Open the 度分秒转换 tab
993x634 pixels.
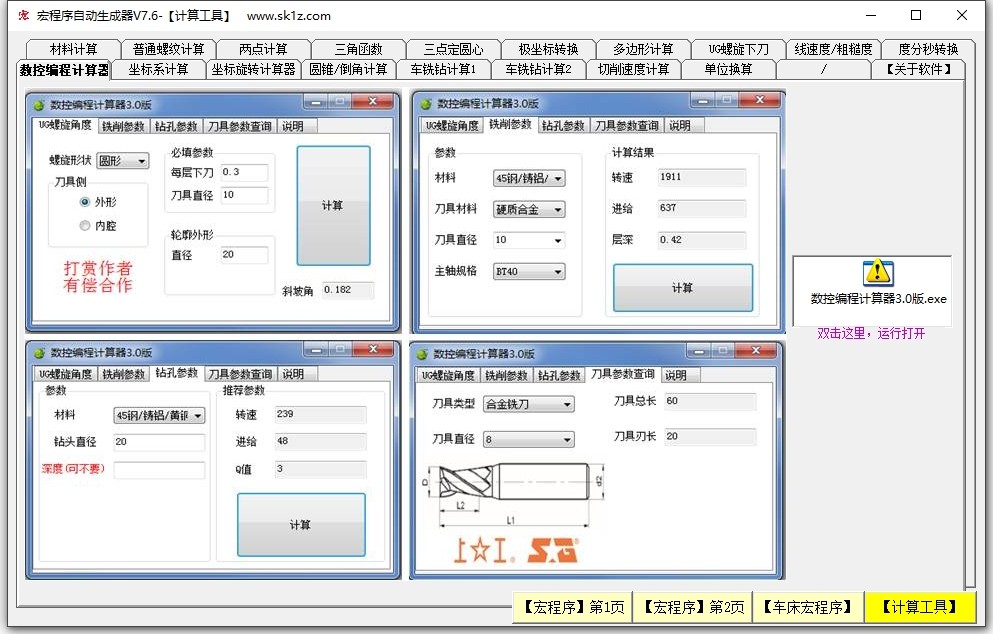click(x=928, y=49)
